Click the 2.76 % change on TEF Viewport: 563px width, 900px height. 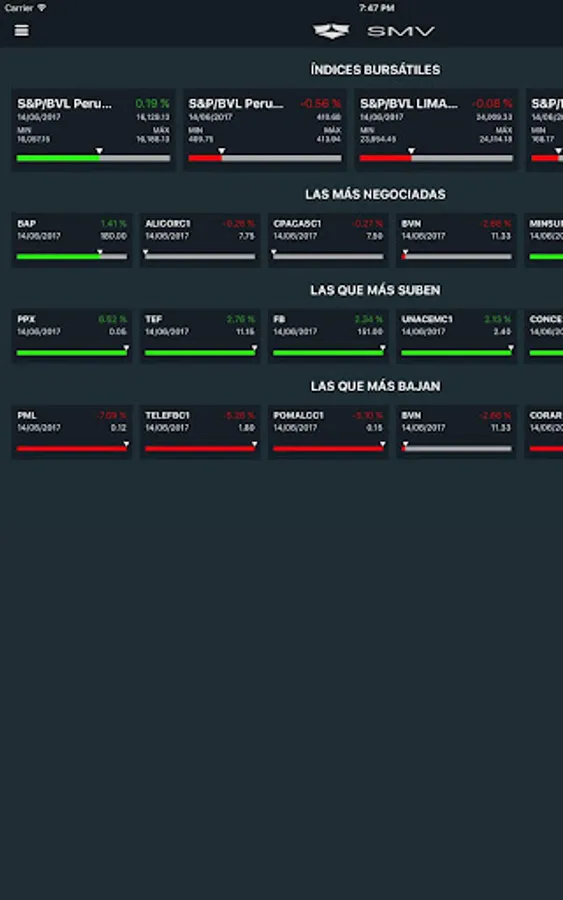(x=240, y=319)
